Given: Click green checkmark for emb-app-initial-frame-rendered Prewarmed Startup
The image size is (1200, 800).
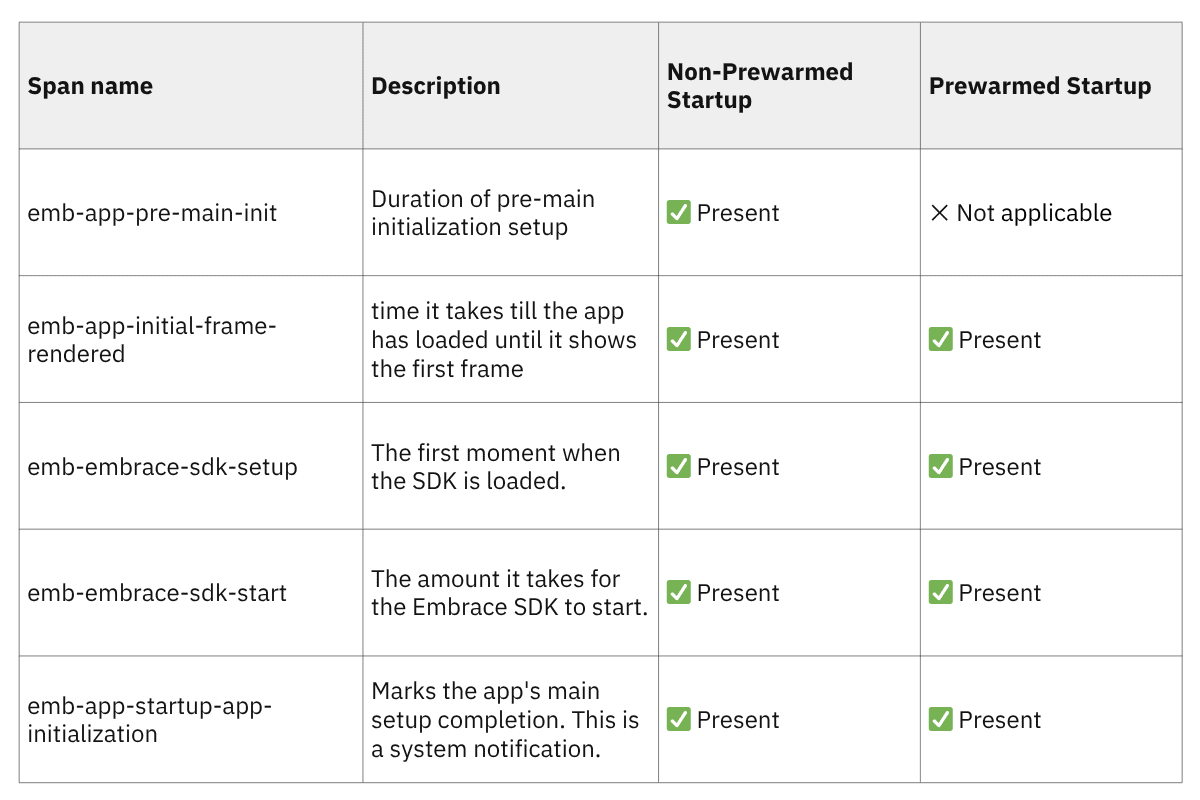Looking at the screenshot, I should point(941,340).
